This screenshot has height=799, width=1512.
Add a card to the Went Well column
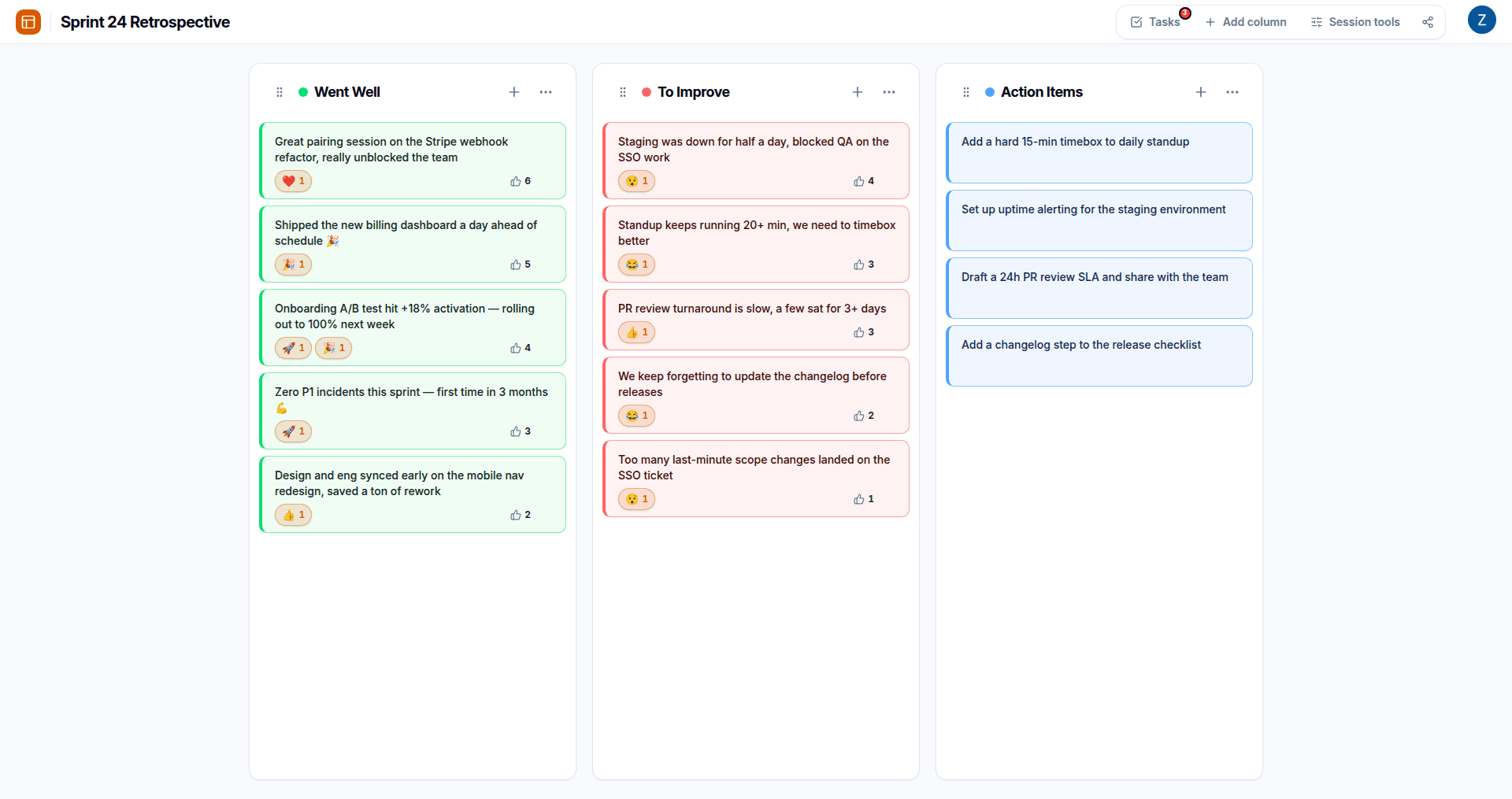[x=514, y=92]
